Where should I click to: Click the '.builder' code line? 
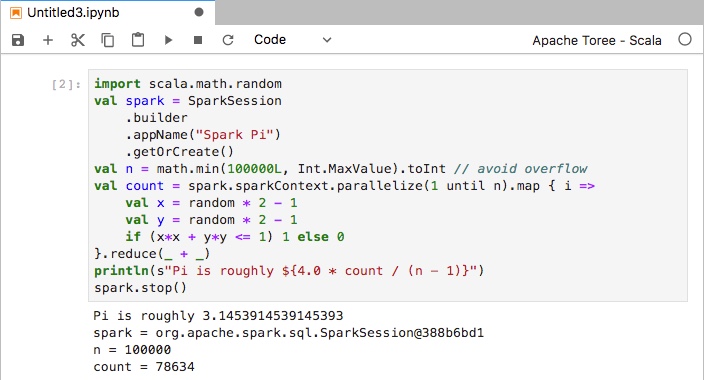tap(156, 118)
